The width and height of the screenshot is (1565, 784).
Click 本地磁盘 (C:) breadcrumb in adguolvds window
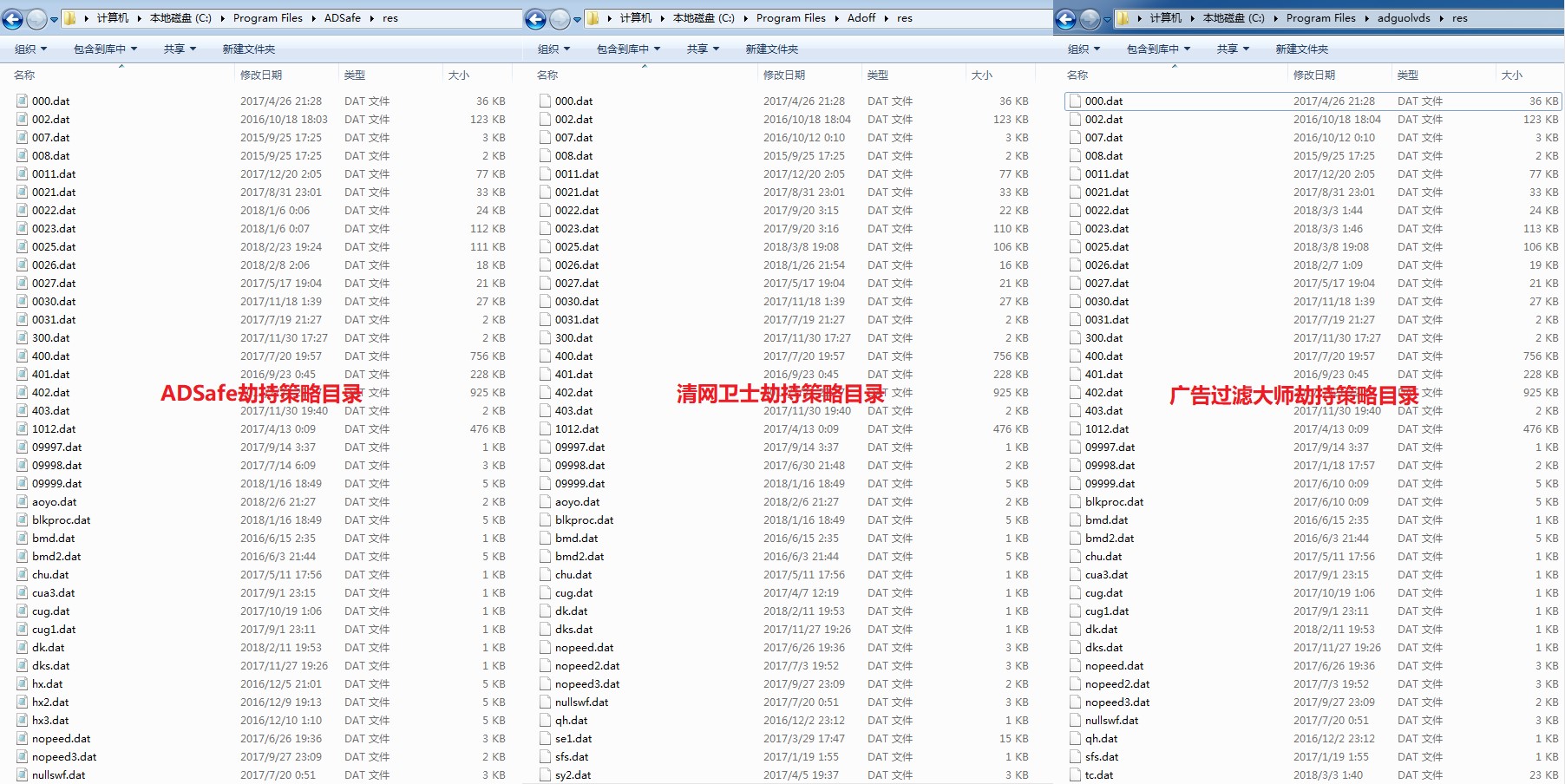pos(1233,18)
